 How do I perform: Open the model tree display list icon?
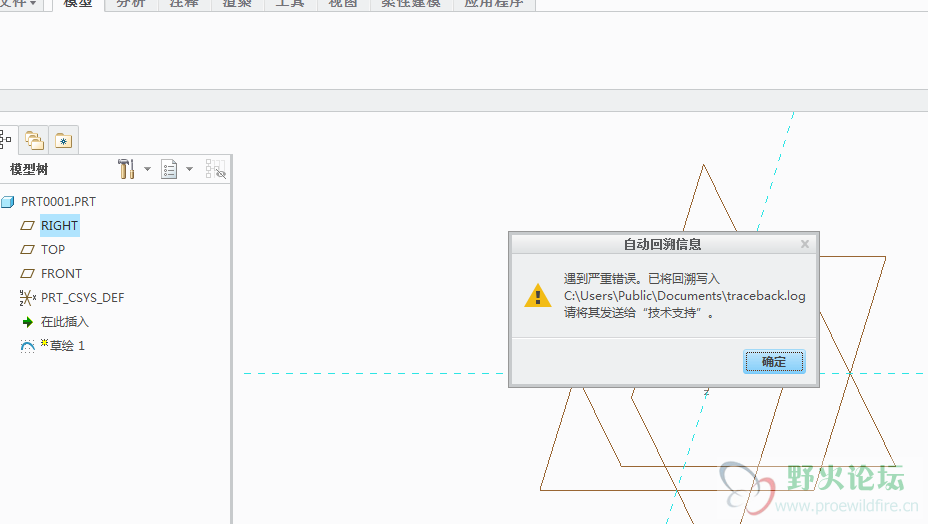click(x=169, y=169)
